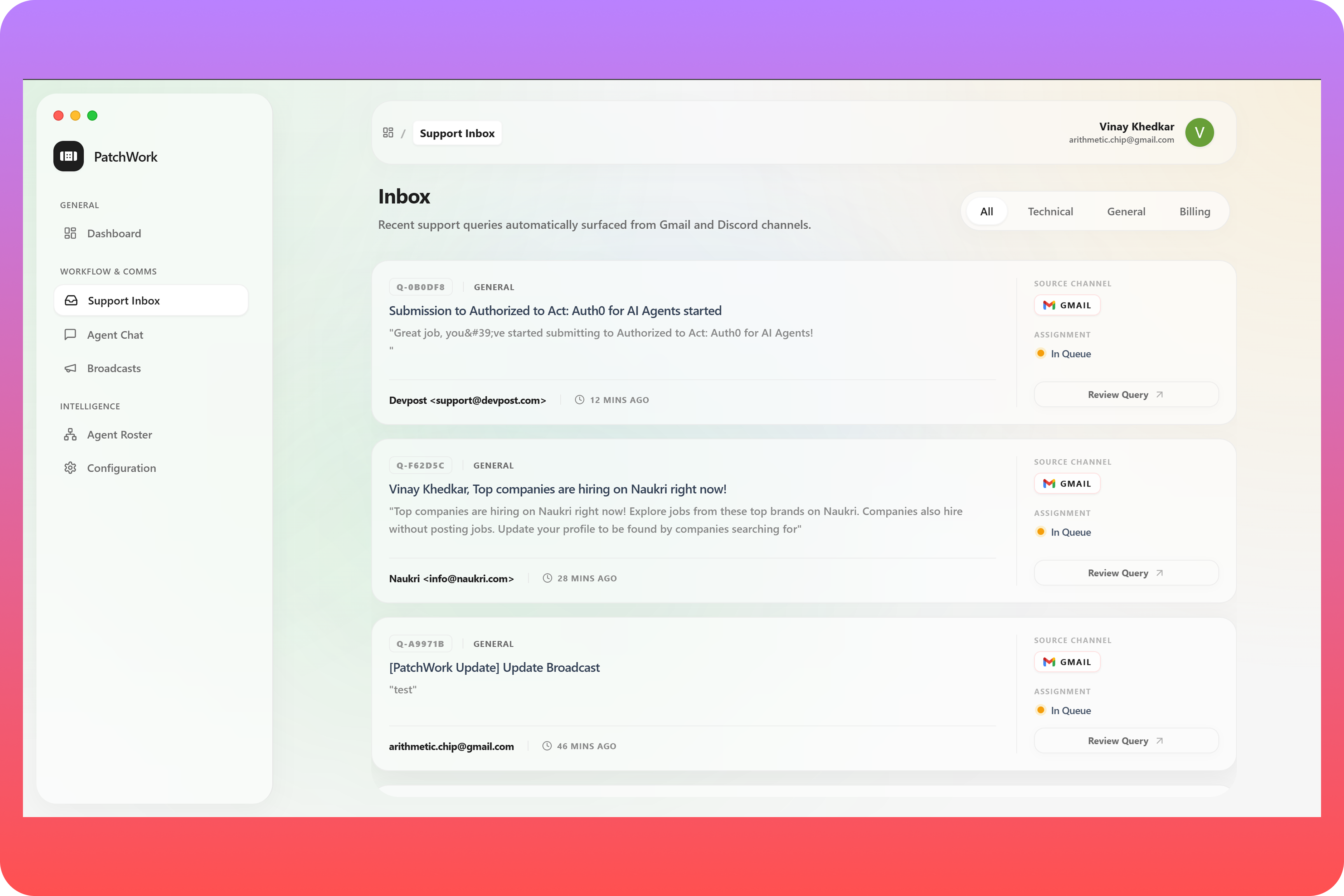Screen dimensions: 1344x896
Task: Go to the Broadcasts page
Action: [x=114, y=368]
